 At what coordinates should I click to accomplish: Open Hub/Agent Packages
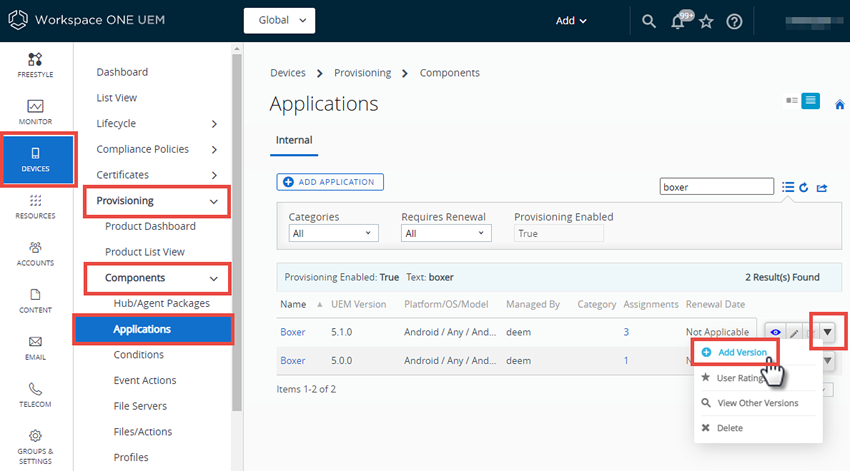tap(162, 303)
